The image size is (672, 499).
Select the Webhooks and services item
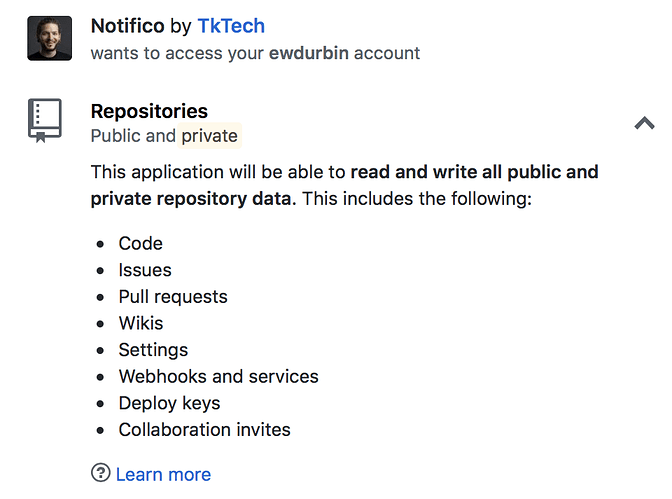(219, 376)
